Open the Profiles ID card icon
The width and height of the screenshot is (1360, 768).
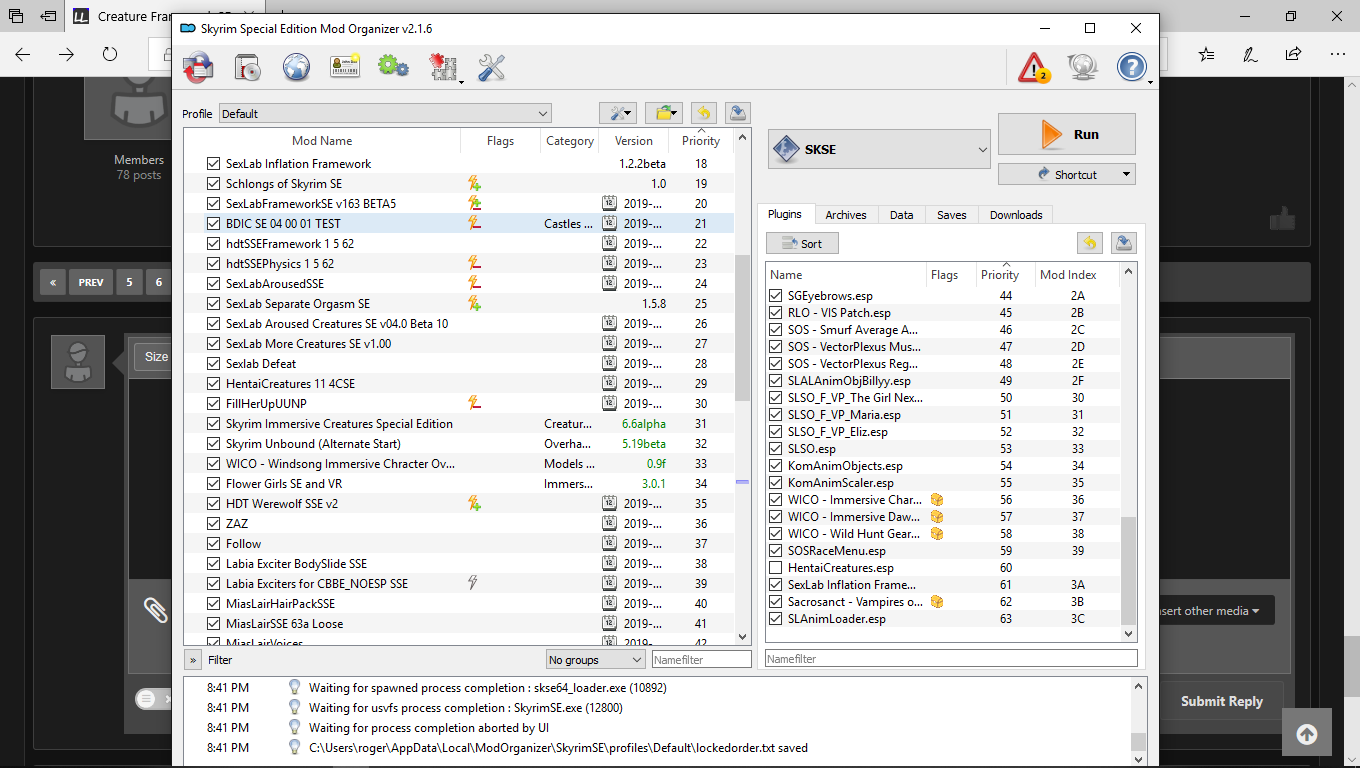pos(345,67)
